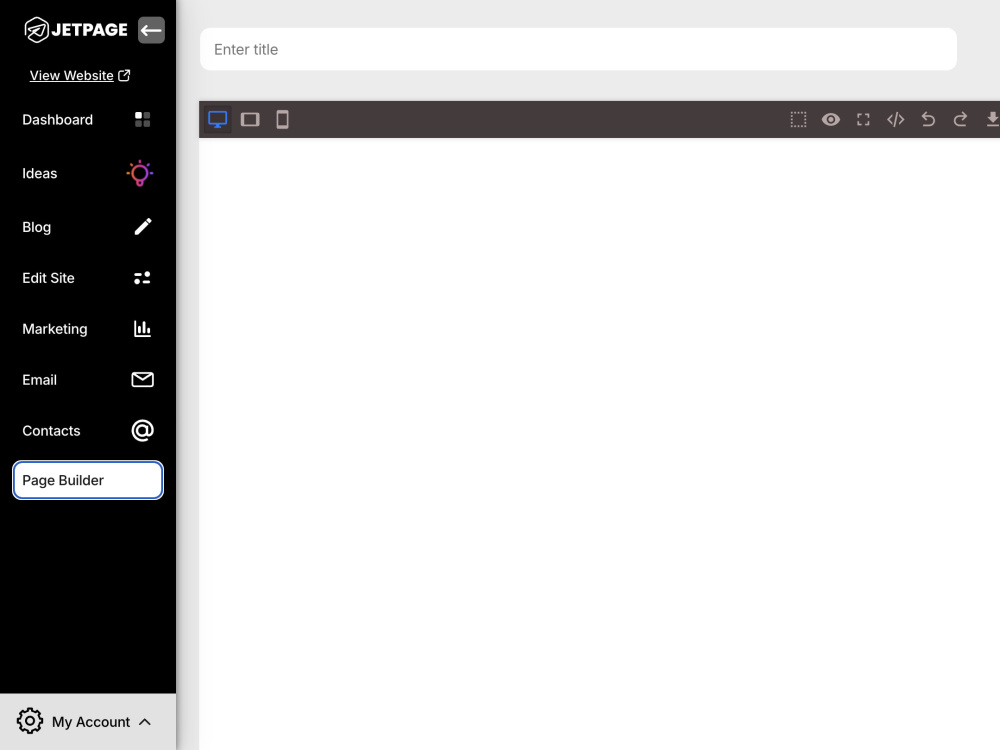Open the Dashboard menu item
1000x750 pixels.
click(x=57, y=120)
